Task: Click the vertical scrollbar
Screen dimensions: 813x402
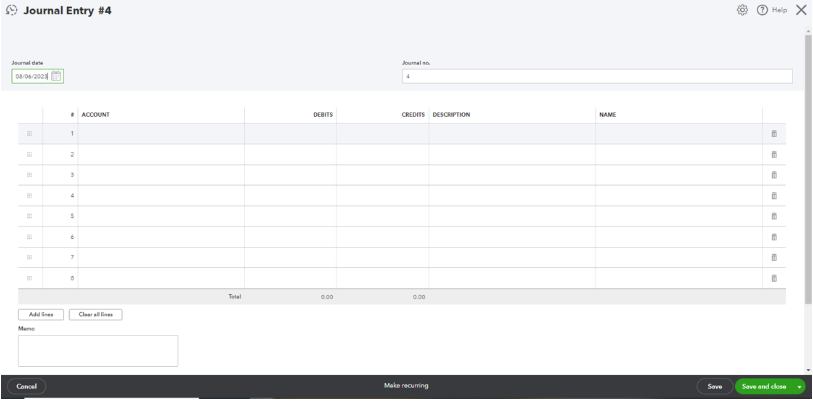Action: click(x=808, y=169)
